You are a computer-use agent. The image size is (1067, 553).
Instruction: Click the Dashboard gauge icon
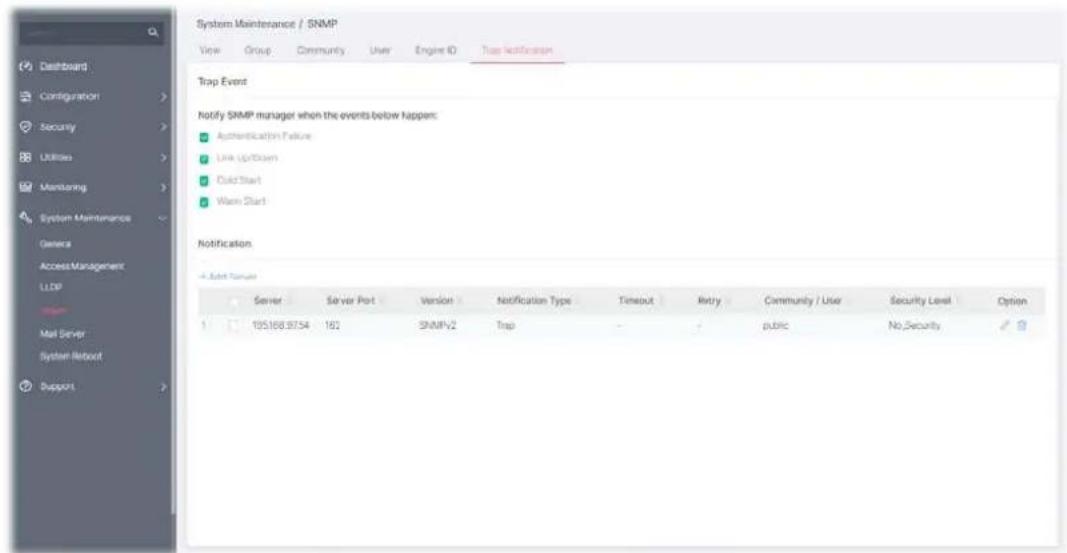(26, 67)
